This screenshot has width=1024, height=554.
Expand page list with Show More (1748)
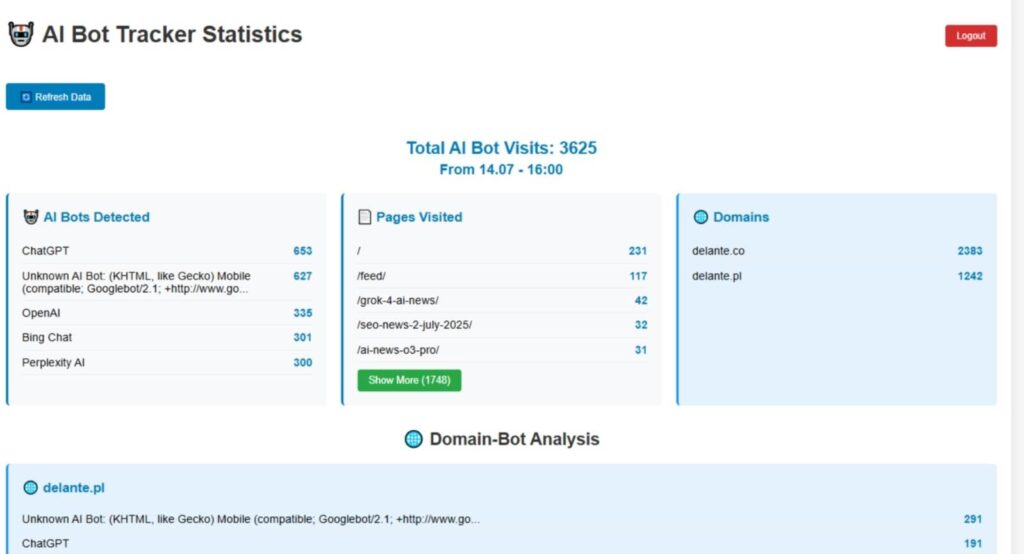(409, 380)
